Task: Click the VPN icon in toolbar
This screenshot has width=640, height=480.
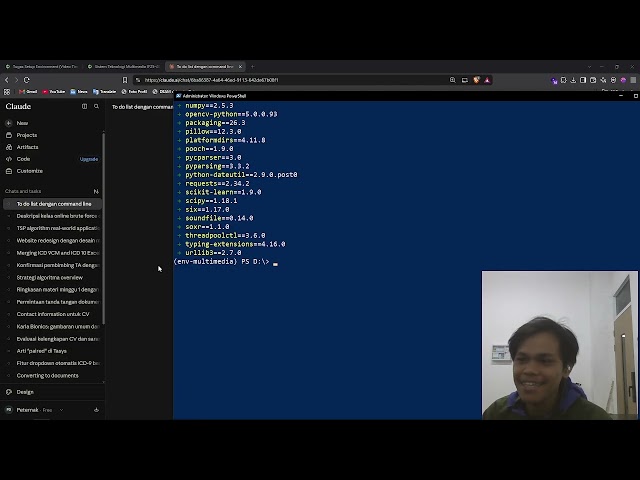Action: click(x=613, y=80)
